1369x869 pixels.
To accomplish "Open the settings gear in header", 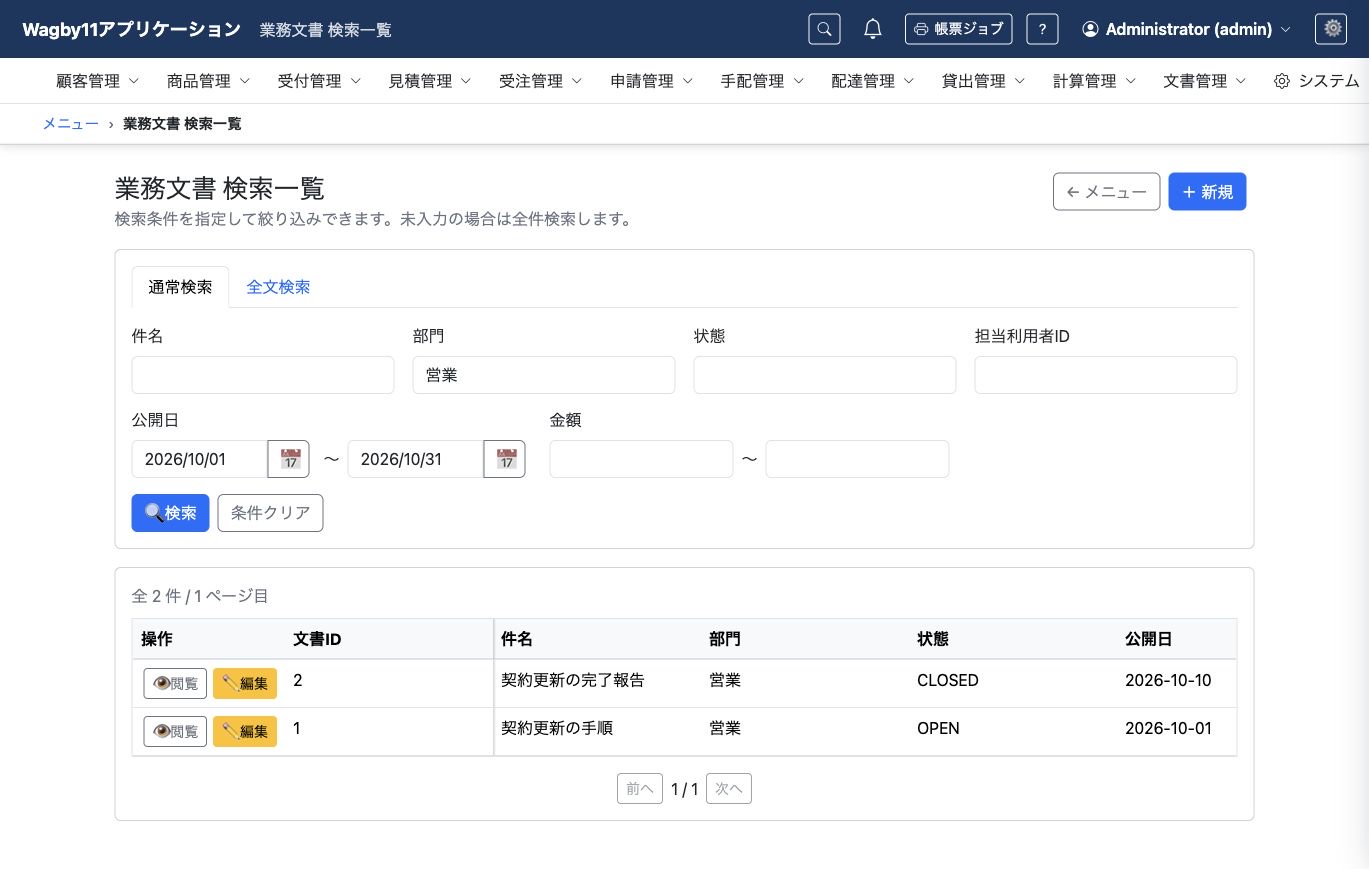I will [x=1332, y=29].
